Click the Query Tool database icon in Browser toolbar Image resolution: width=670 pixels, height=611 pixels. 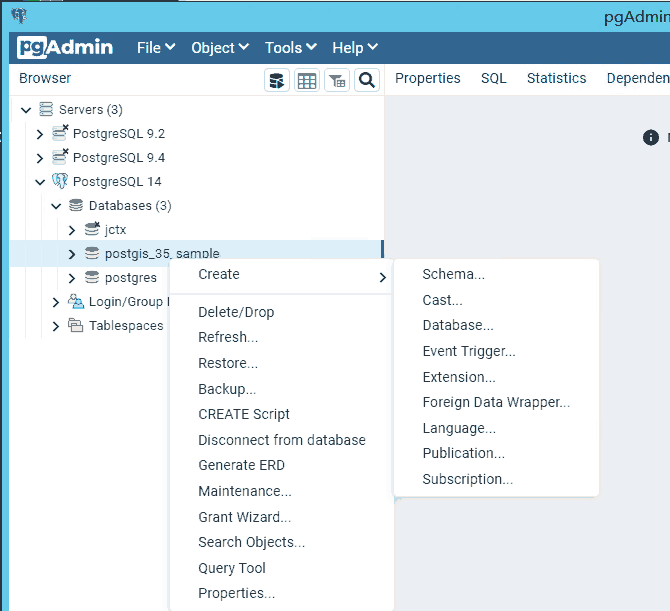pos(277,80)
